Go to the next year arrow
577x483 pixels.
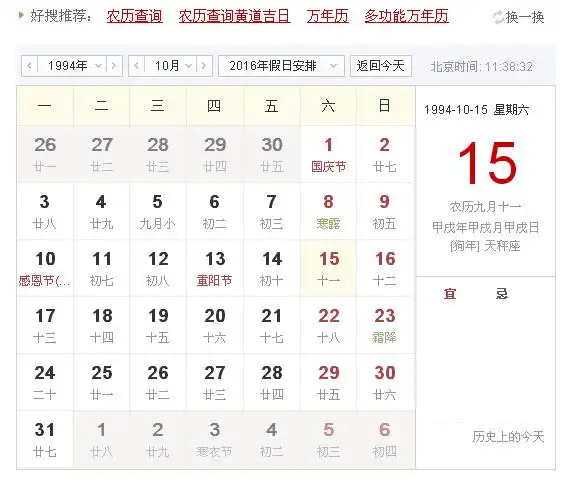114,66
